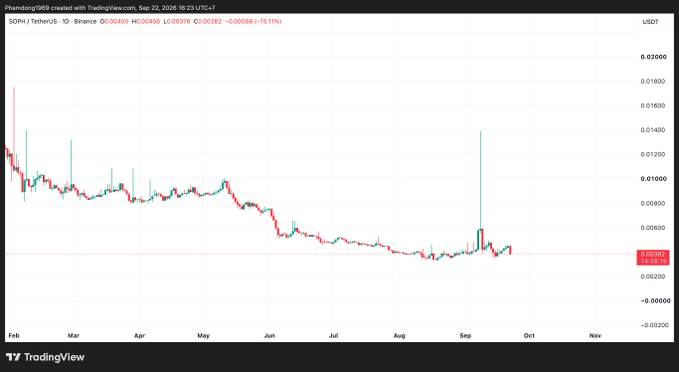679x372 pixels.
Task: Click the Mar time axis label
Action: click(74, 336)
